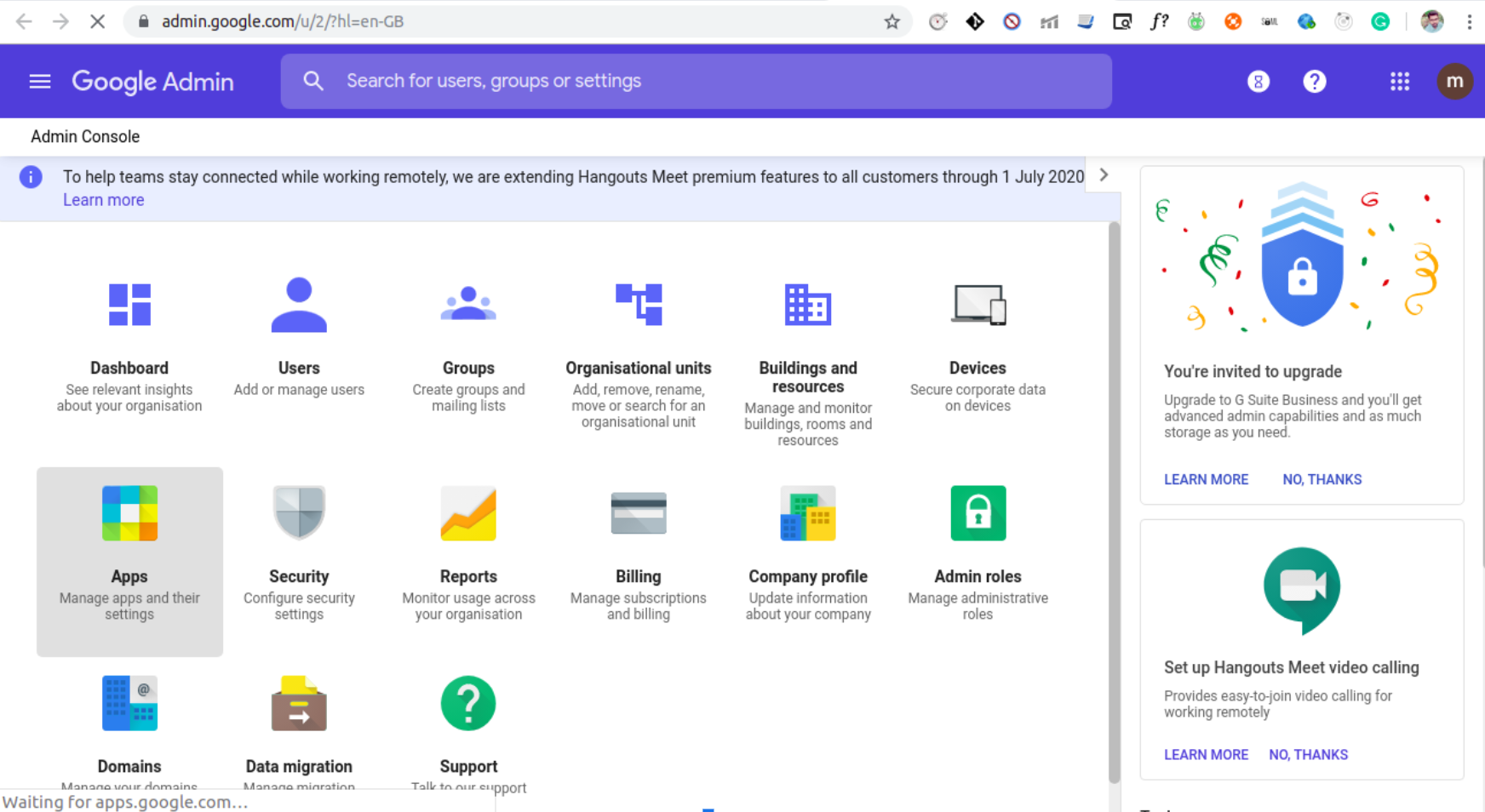The width and height of the screenshot is (1485, 812).
Task: Click the search magnifier icon
Action: pyautogui.click(x=313, y=81)
